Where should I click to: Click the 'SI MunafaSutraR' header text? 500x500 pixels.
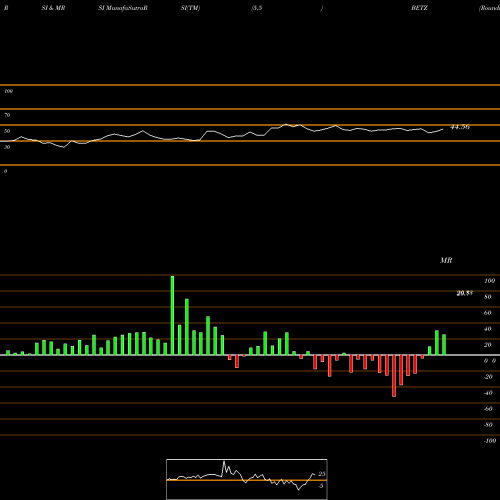tap(123, 8)
